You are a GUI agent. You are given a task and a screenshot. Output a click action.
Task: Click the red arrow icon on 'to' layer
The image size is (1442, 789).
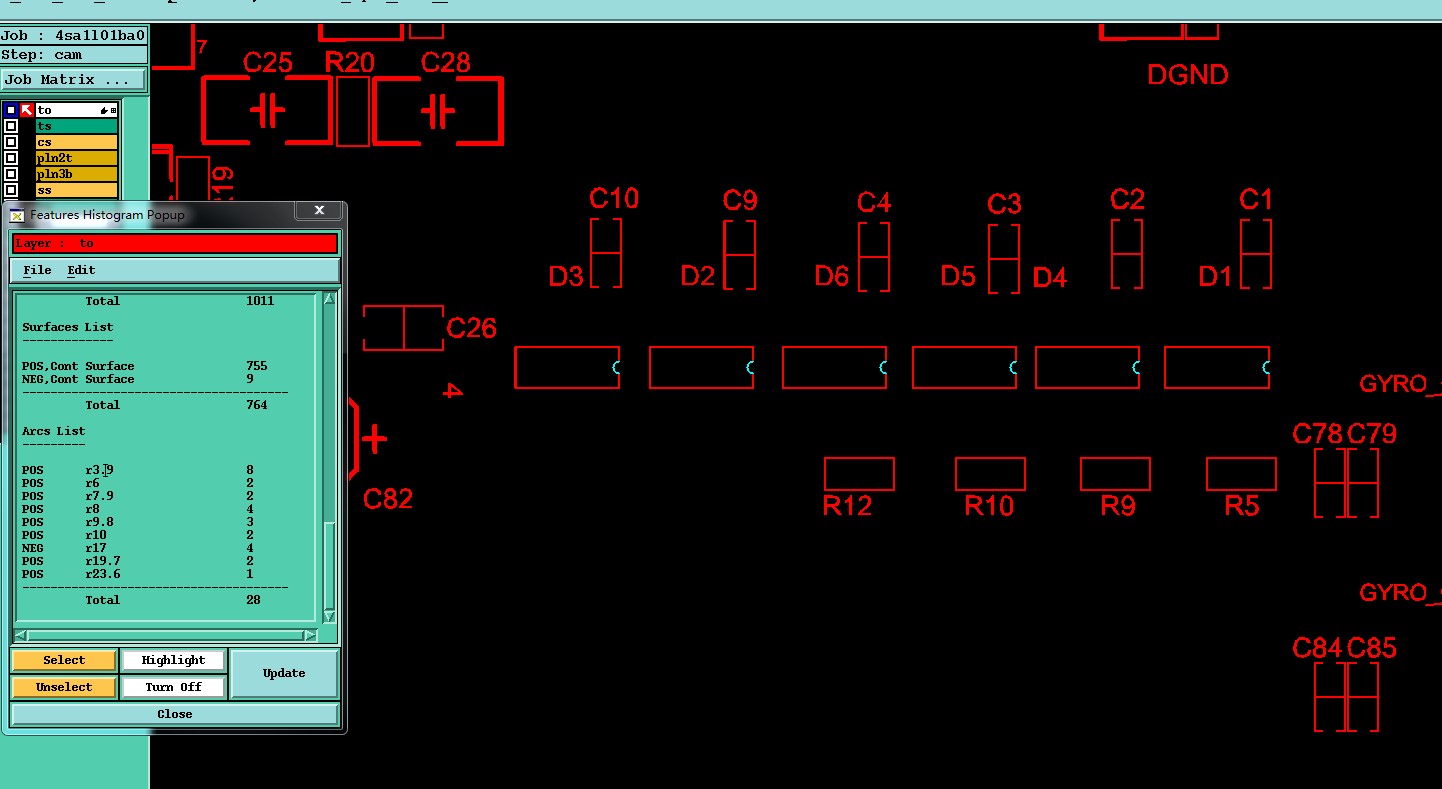coord(27,110)
